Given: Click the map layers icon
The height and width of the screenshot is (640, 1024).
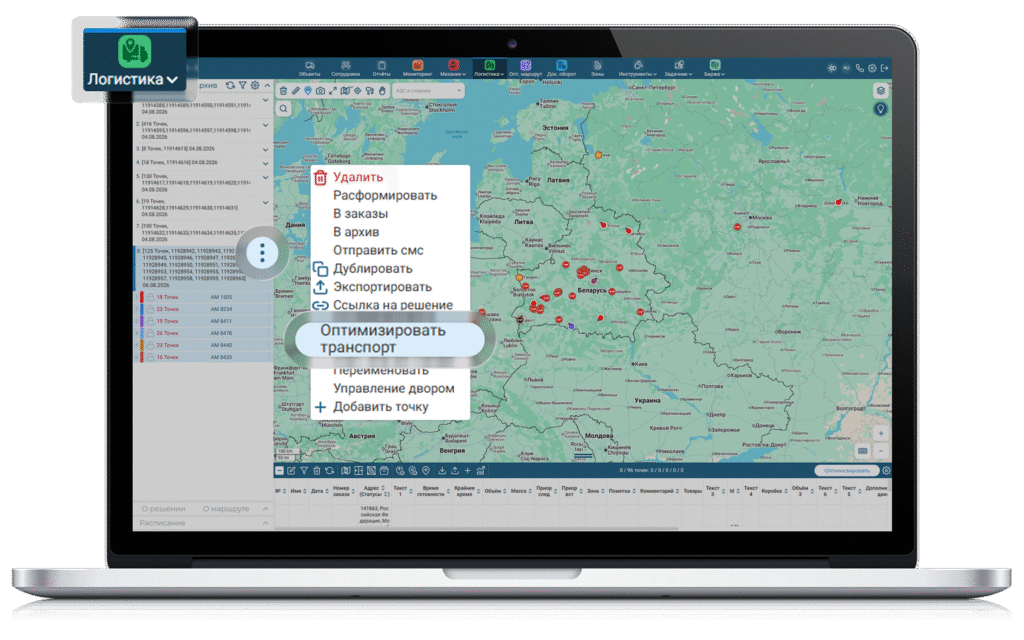Looking at the screenshot, I should [880, 91].
